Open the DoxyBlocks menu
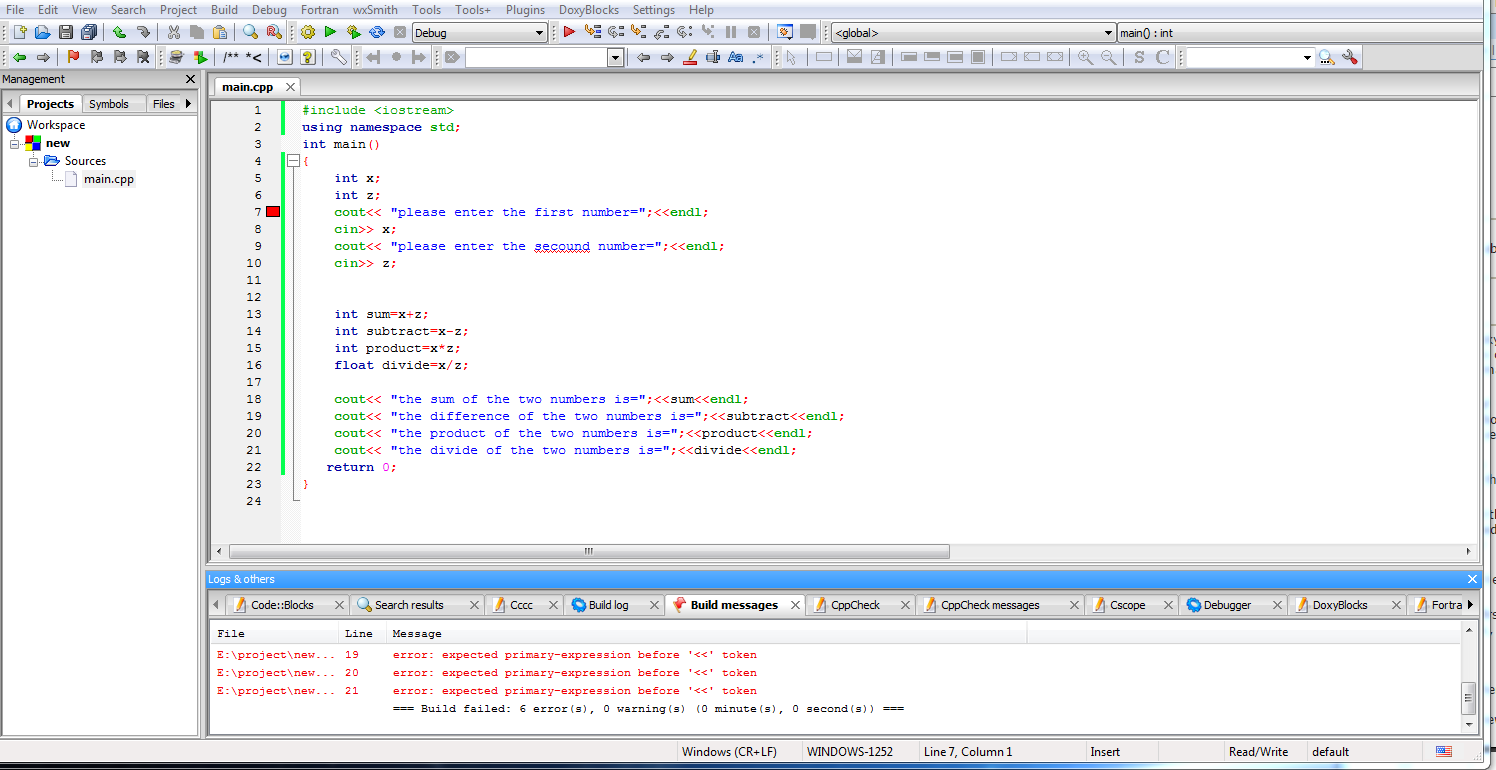Screen dimensions: 1496x770 [x=588, y=10]
